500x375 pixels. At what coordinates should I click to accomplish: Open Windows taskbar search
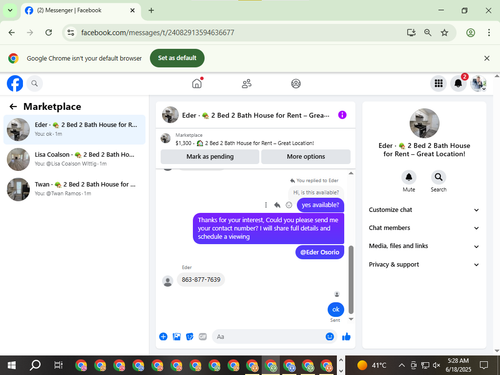coord(35,366)
